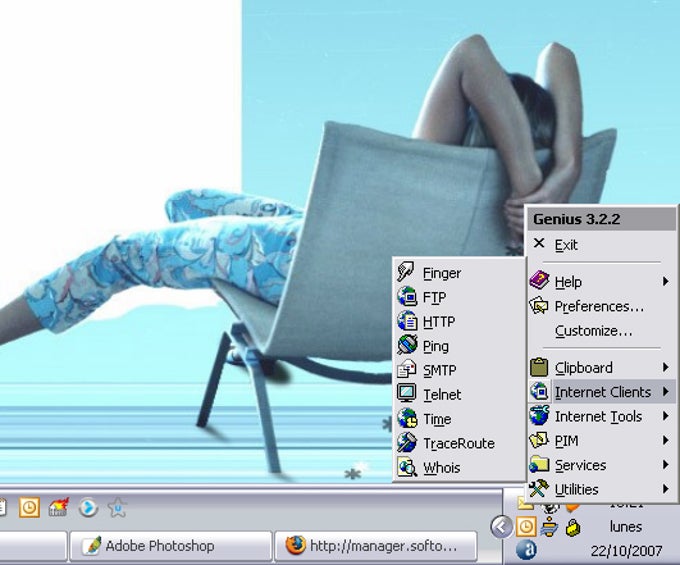The height and width of the screenshot is (565, 680).
Task: Click the 22/10/2007 date in tray
Action: click(x=626, y=551)
